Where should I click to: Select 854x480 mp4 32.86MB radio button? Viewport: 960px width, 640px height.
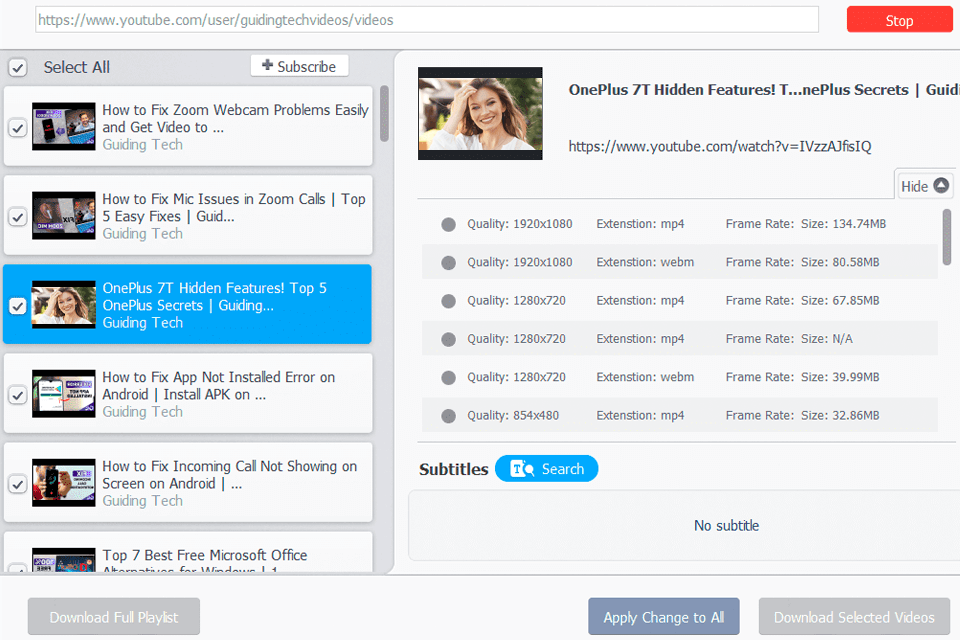[448, 416]
